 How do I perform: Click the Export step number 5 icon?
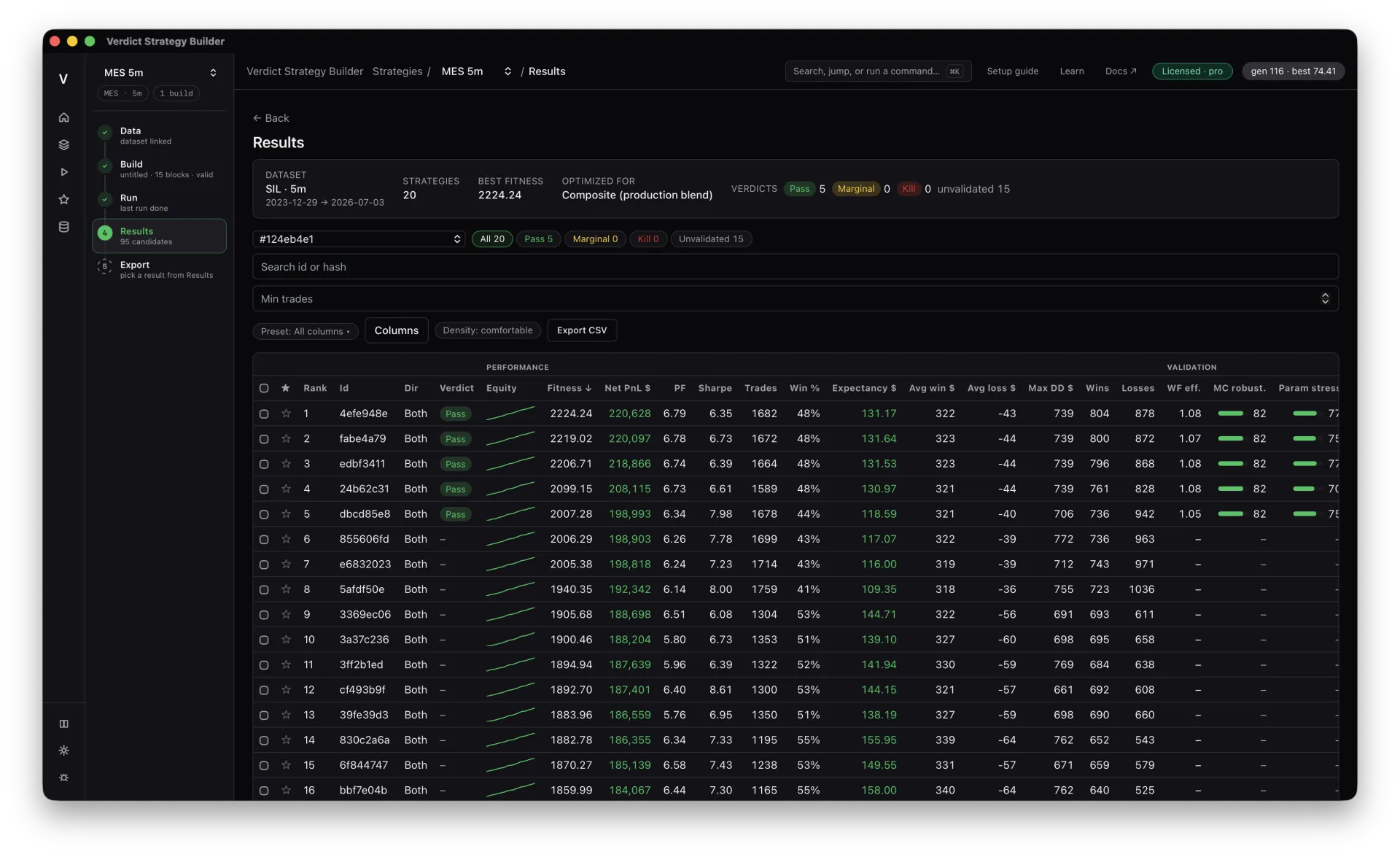tap(105, 267)
